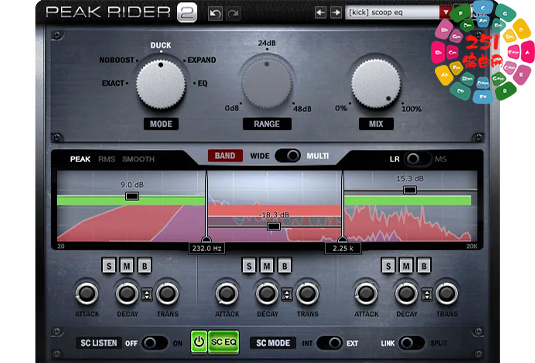This screenshot has height=363, width=535.
Task: Mute the mid band with M button
Action: pyautogui.click(x=267, y=265)
